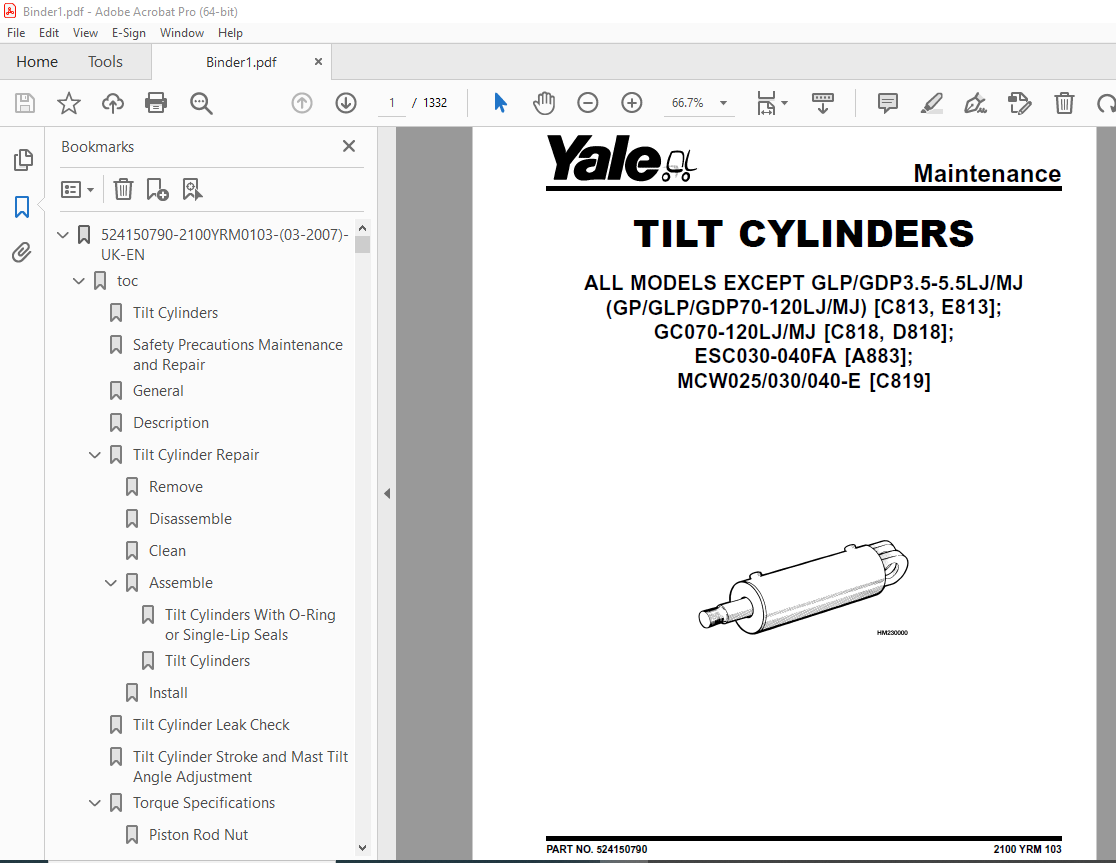Viewport: 1116px width, 863px height.
Task: Click the Delete page trash icon
Action: pyautogui.click(x=1064, y=103)
